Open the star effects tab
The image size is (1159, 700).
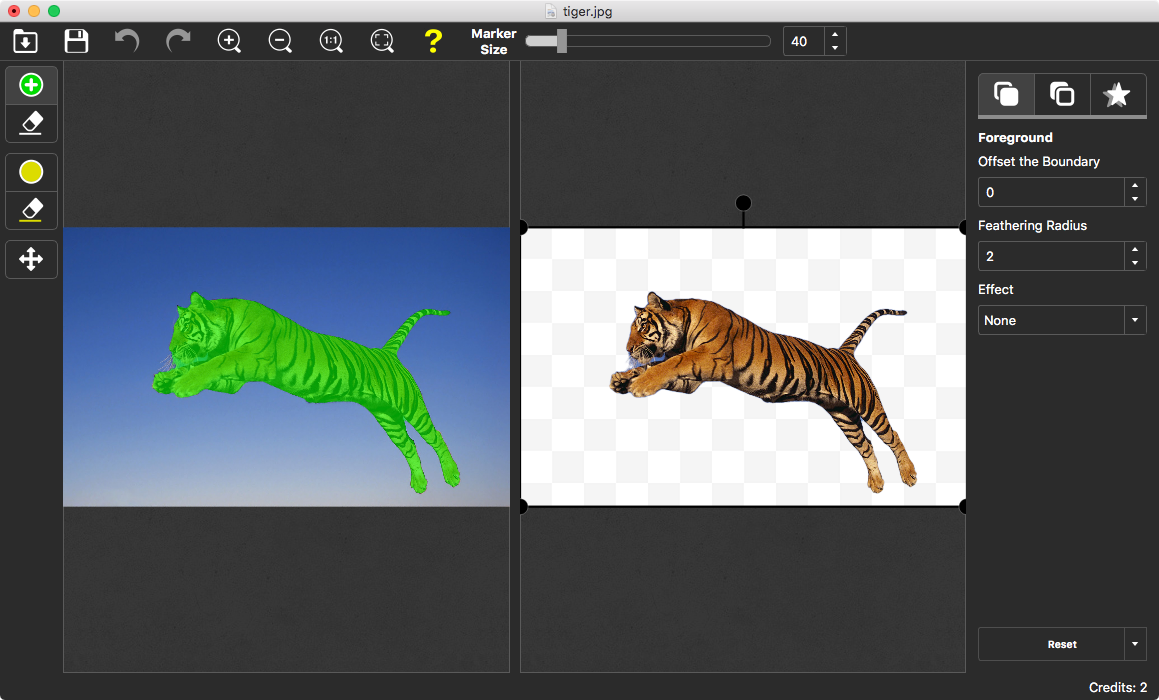coord(1116,95)
